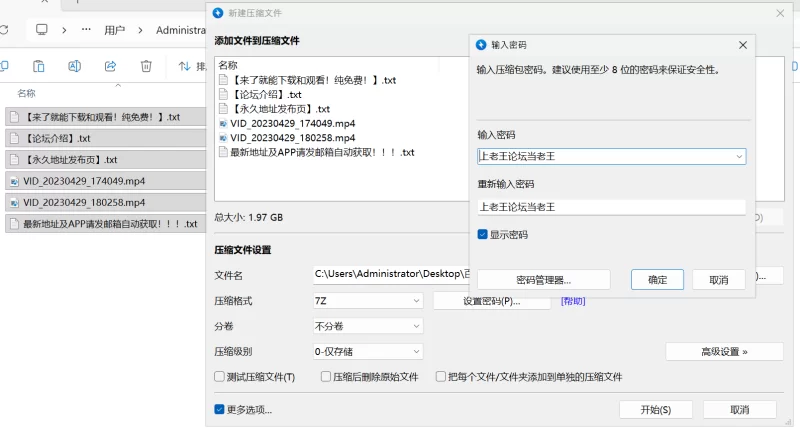Check 压缩后删除原始文件 option

pos(326,377)
